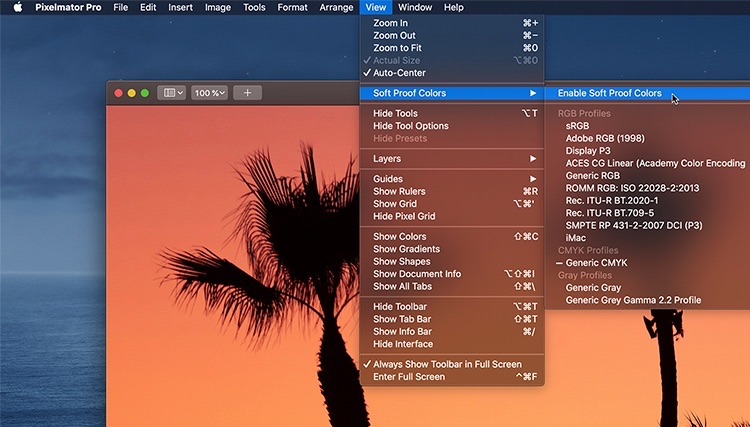Select Enter Full Screen
750x427 pixels.
pyautogui.click(x=452, y=377)
